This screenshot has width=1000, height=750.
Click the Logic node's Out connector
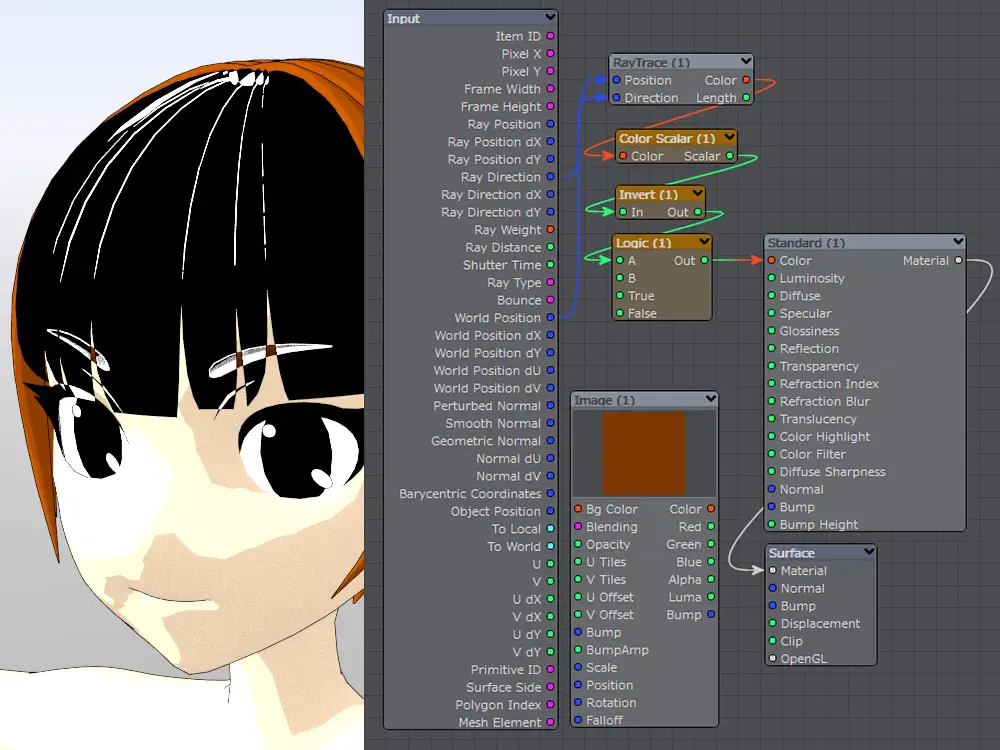[704, 260]
